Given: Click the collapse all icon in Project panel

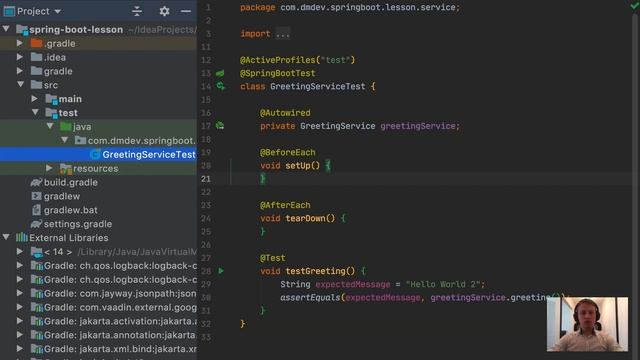Looking at the screenshot, I should click(137, 11).
